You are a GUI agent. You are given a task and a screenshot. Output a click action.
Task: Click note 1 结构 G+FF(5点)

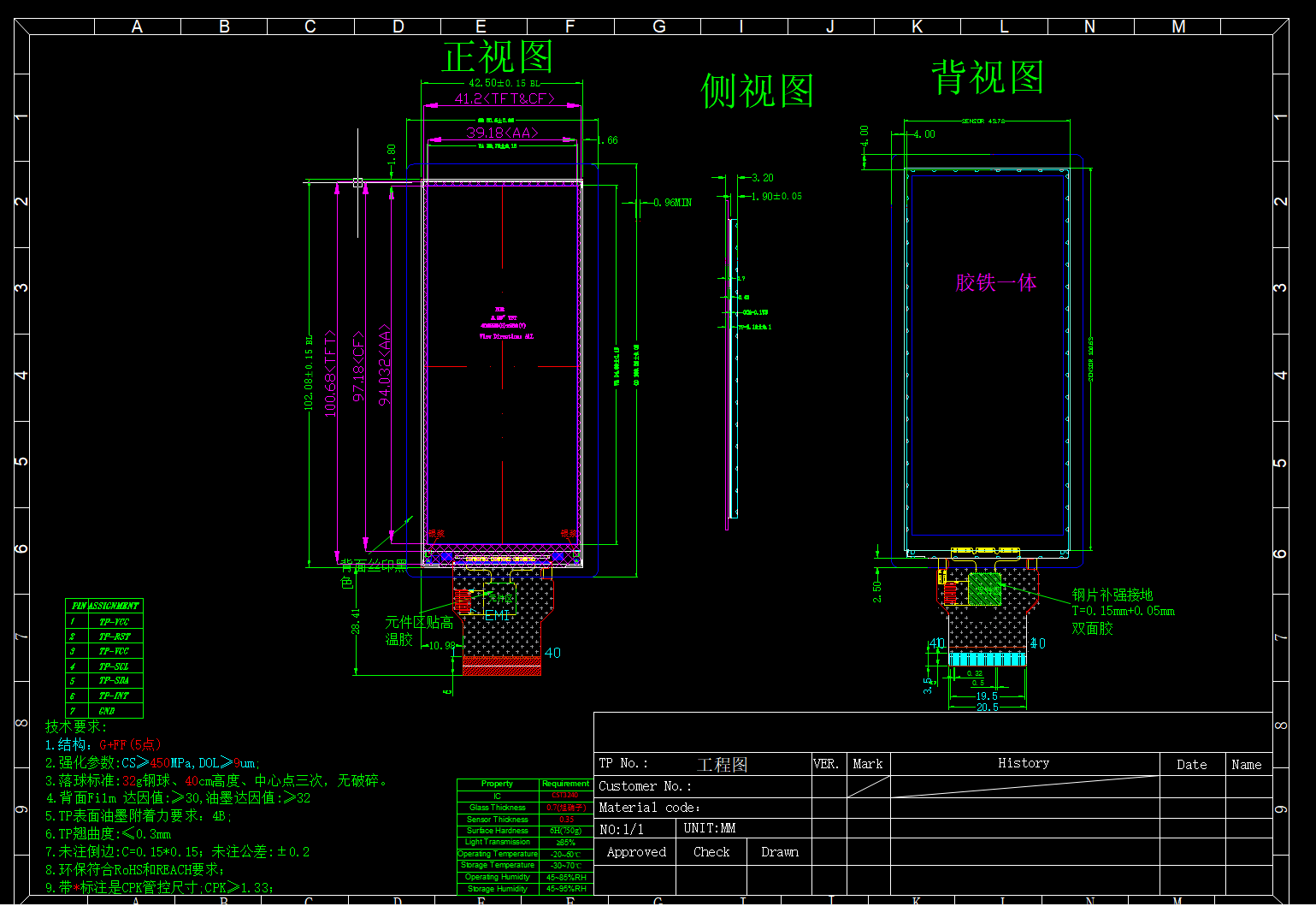click(x=103, y=744)
